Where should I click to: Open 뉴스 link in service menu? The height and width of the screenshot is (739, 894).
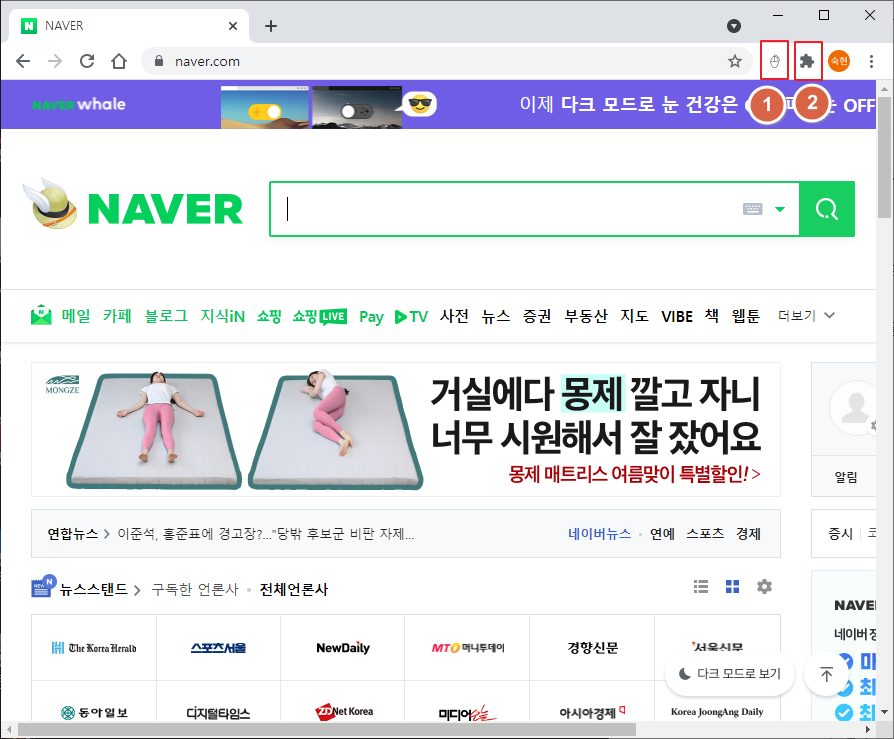[495, 316]
